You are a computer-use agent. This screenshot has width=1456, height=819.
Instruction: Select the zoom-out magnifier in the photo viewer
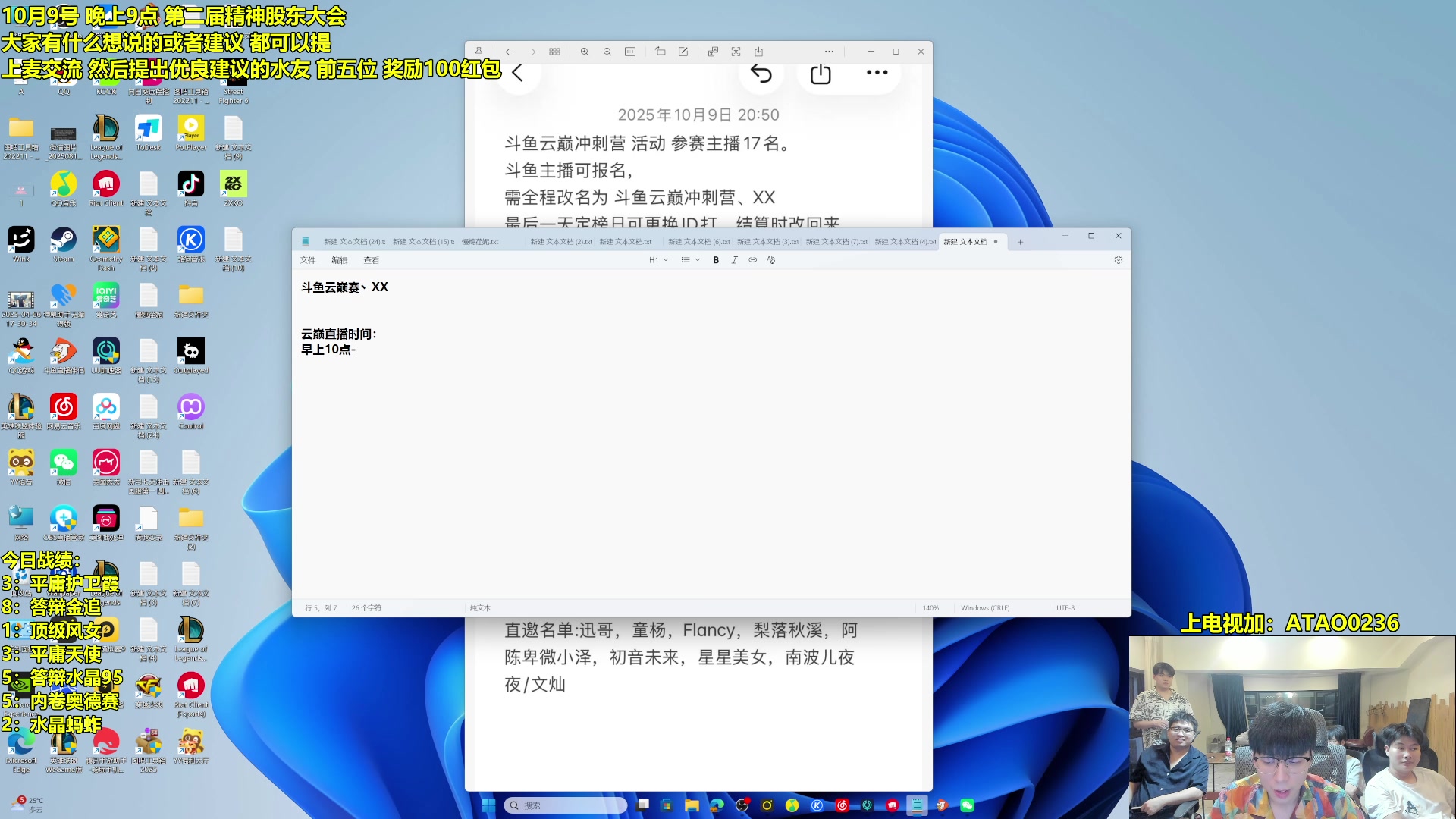click(x=607, y=51)
